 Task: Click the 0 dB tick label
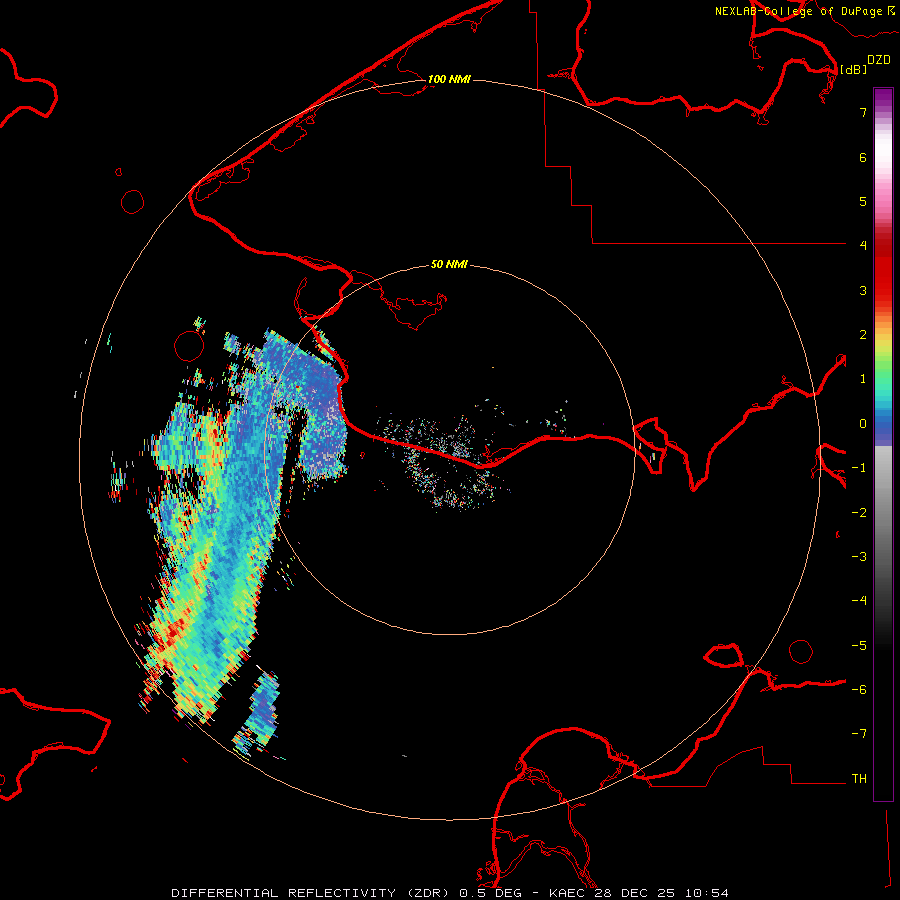863,424
